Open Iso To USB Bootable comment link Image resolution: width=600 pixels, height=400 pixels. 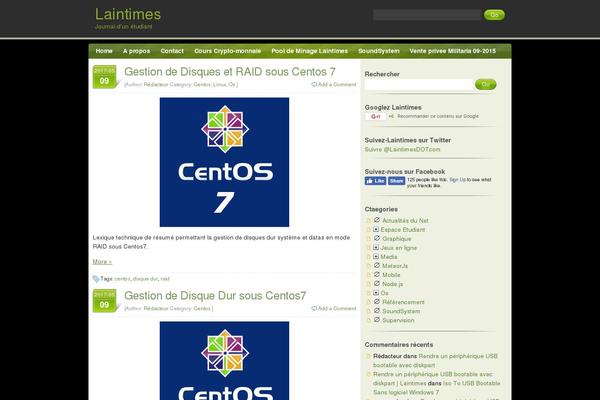click(437, 388)
